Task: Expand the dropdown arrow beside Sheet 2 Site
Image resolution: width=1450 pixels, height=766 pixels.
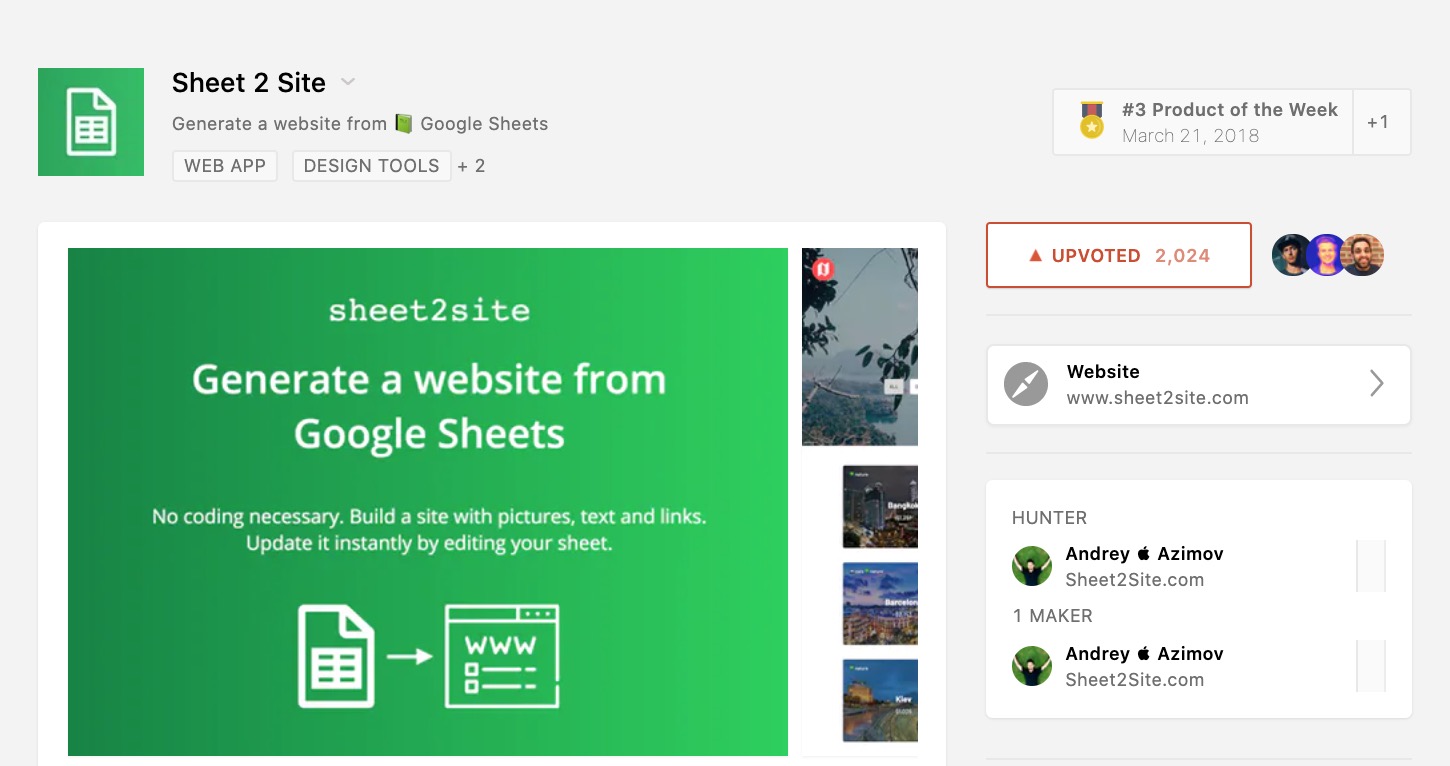Action: (347, 82)
